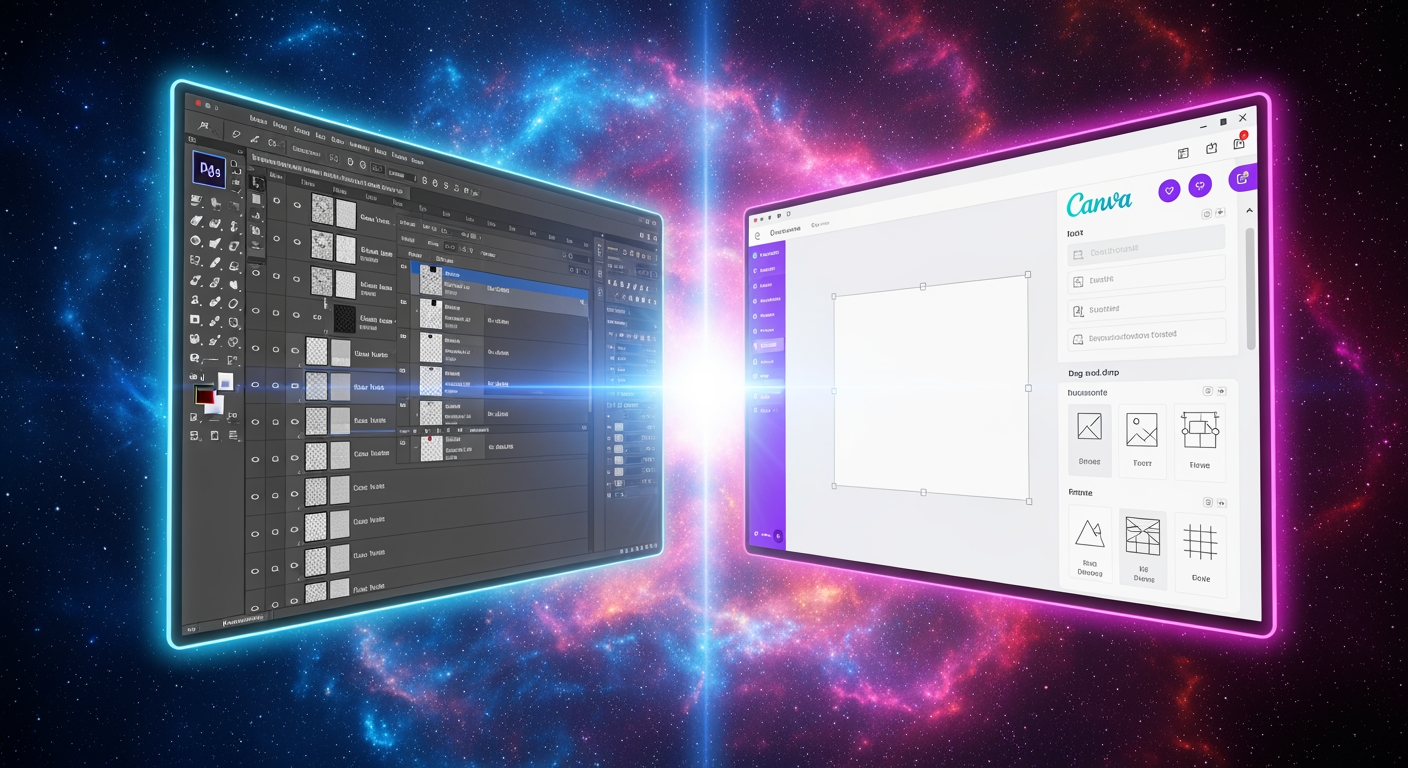
Task: Click the vertical scrollbar of Canva's right panel
Action: [x=1250, y=288]
